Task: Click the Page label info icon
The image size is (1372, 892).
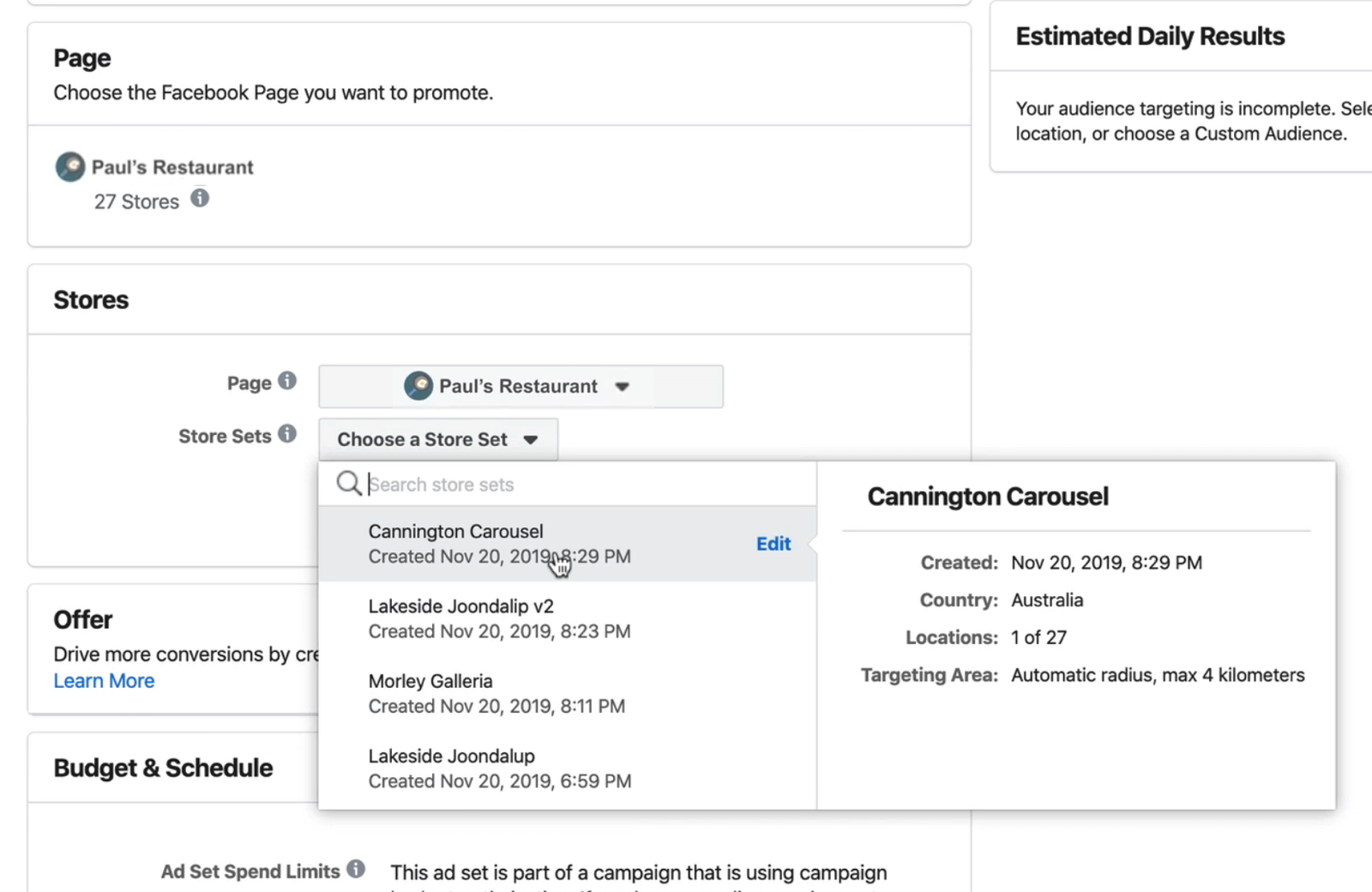Action: [287, 381]
